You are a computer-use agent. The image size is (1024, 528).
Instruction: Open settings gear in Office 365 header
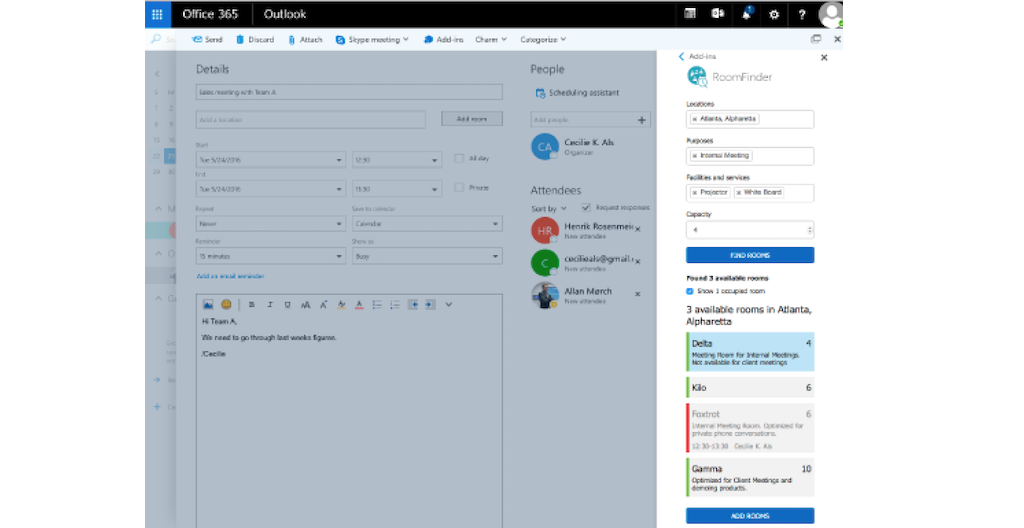[774, 14]
